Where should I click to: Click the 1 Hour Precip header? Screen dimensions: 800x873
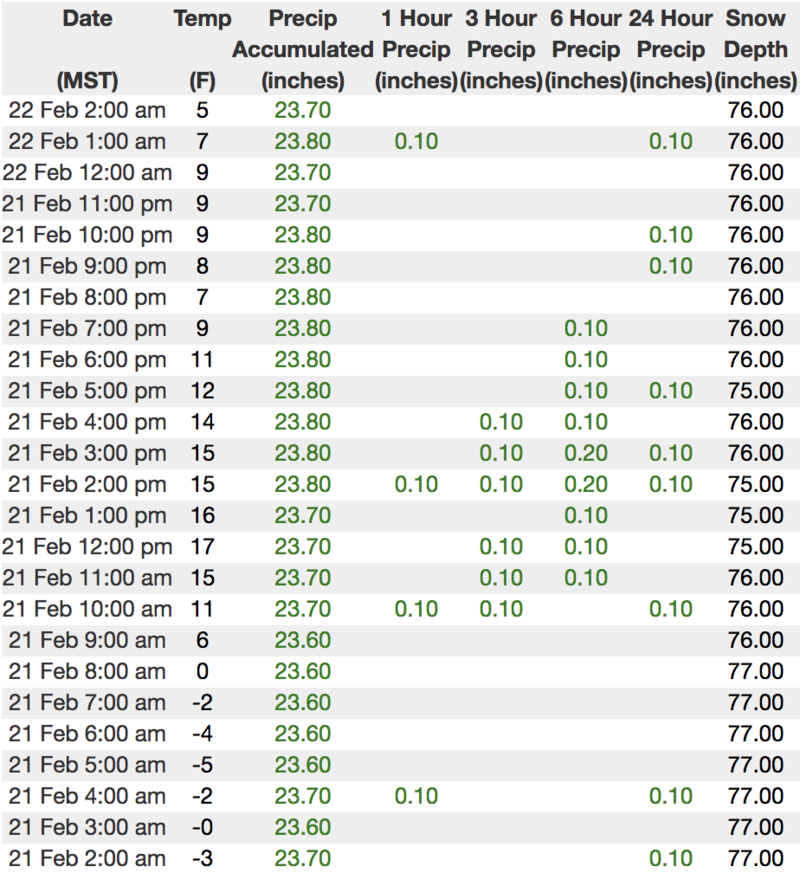pyautogui.click(x=416, y=49)
